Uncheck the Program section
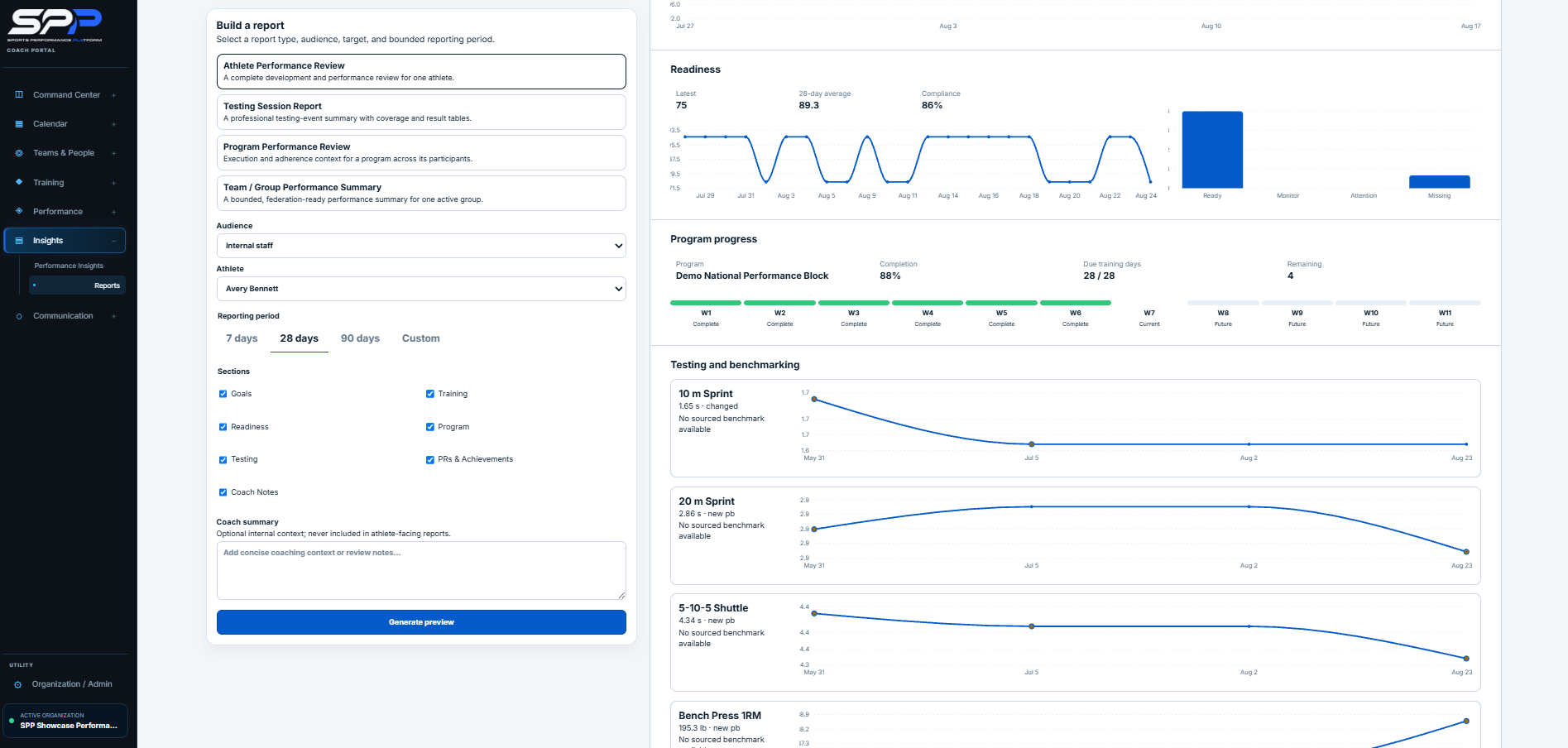Image resolution: width=1568 pixels, height=748 pixels. tap(430, 427)
